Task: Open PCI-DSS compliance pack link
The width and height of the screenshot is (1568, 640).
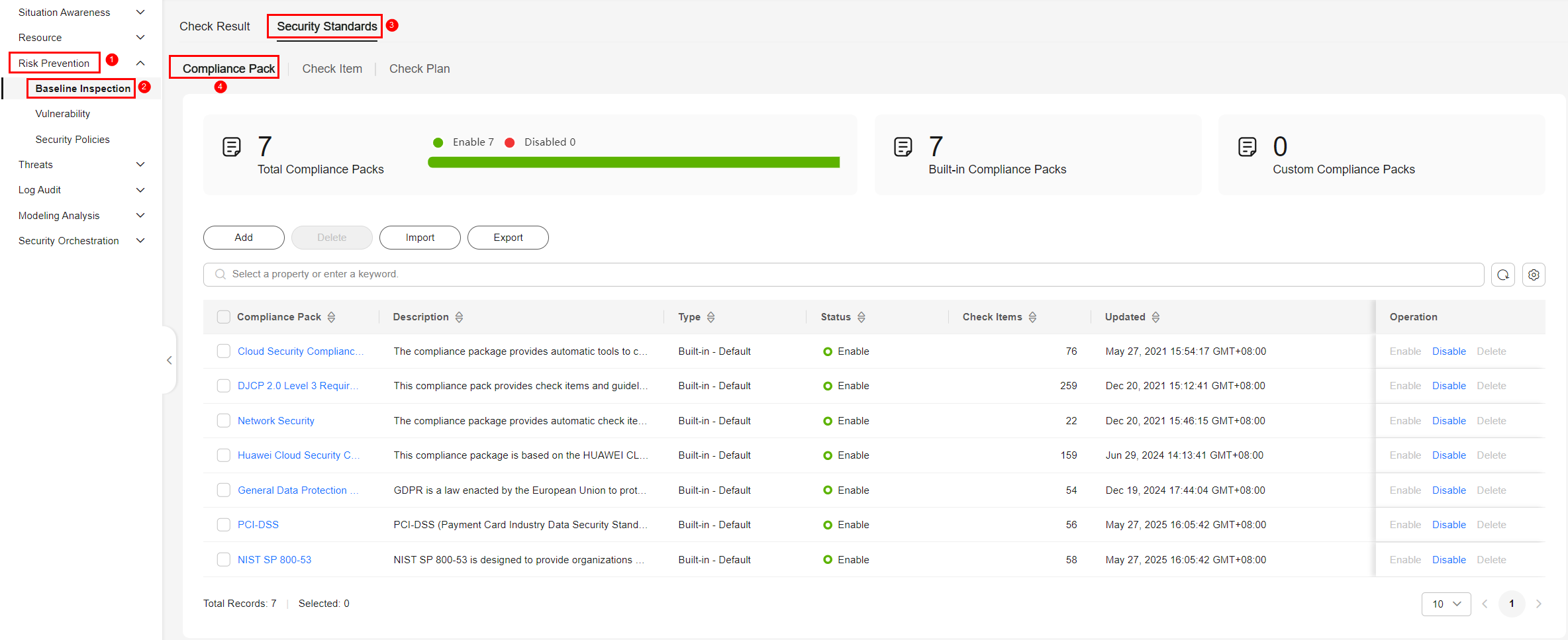Action: [258, 525]
